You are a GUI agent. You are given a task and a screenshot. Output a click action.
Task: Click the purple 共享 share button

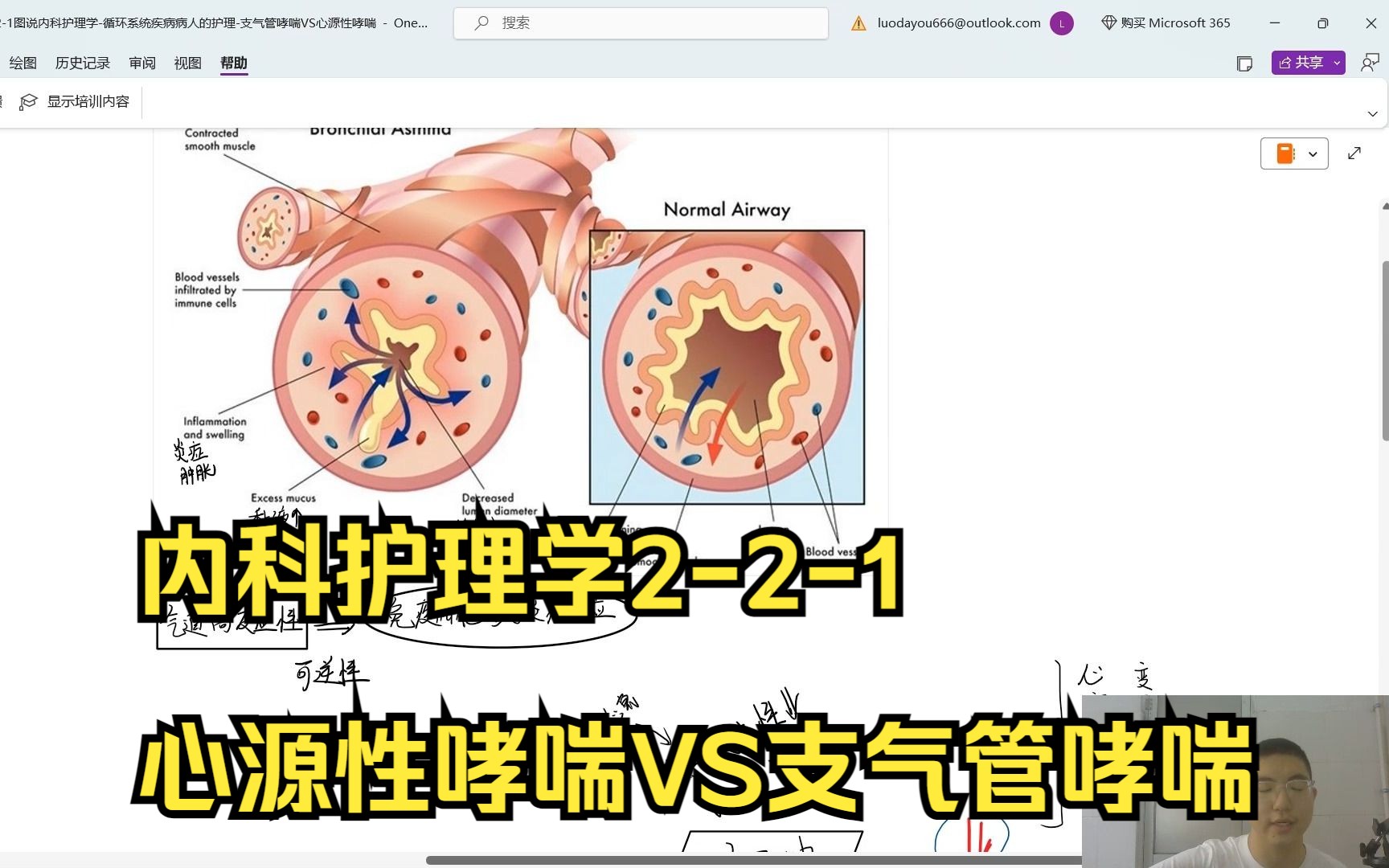click(1301, 63)
